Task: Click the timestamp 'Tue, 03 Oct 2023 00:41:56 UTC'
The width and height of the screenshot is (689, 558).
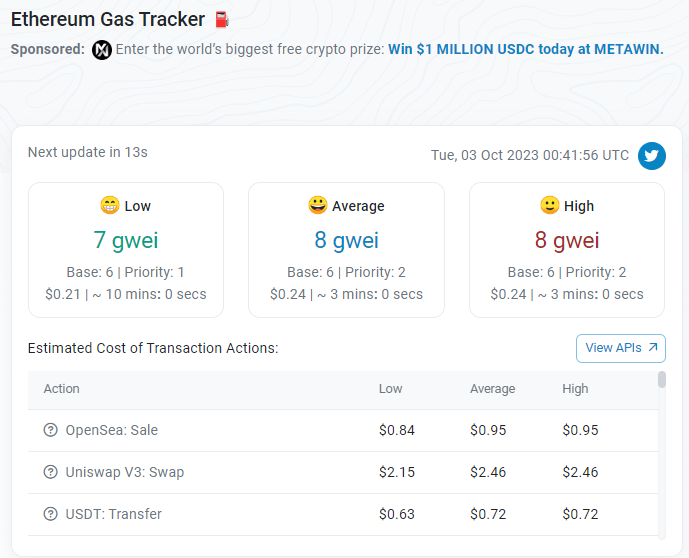Action: click(x=530, y=155)
